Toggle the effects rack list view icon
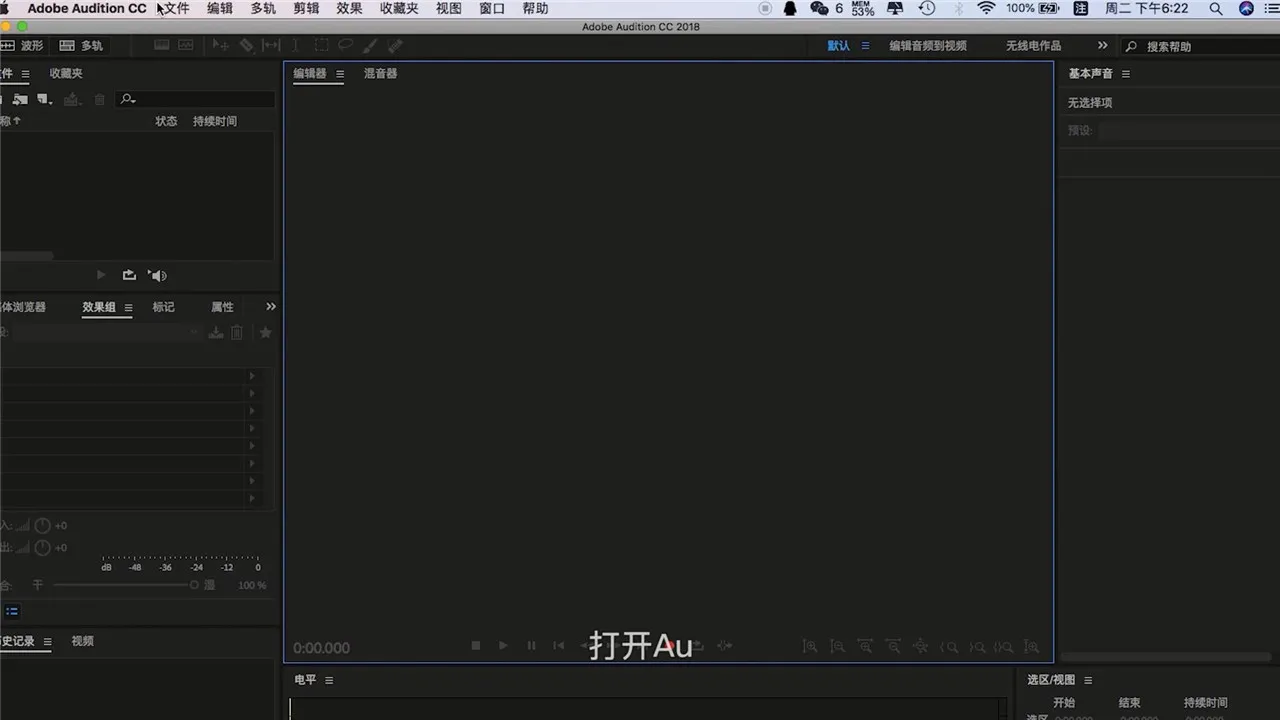The width and height of the screenshot is (1280, 720). click(12, 611)
